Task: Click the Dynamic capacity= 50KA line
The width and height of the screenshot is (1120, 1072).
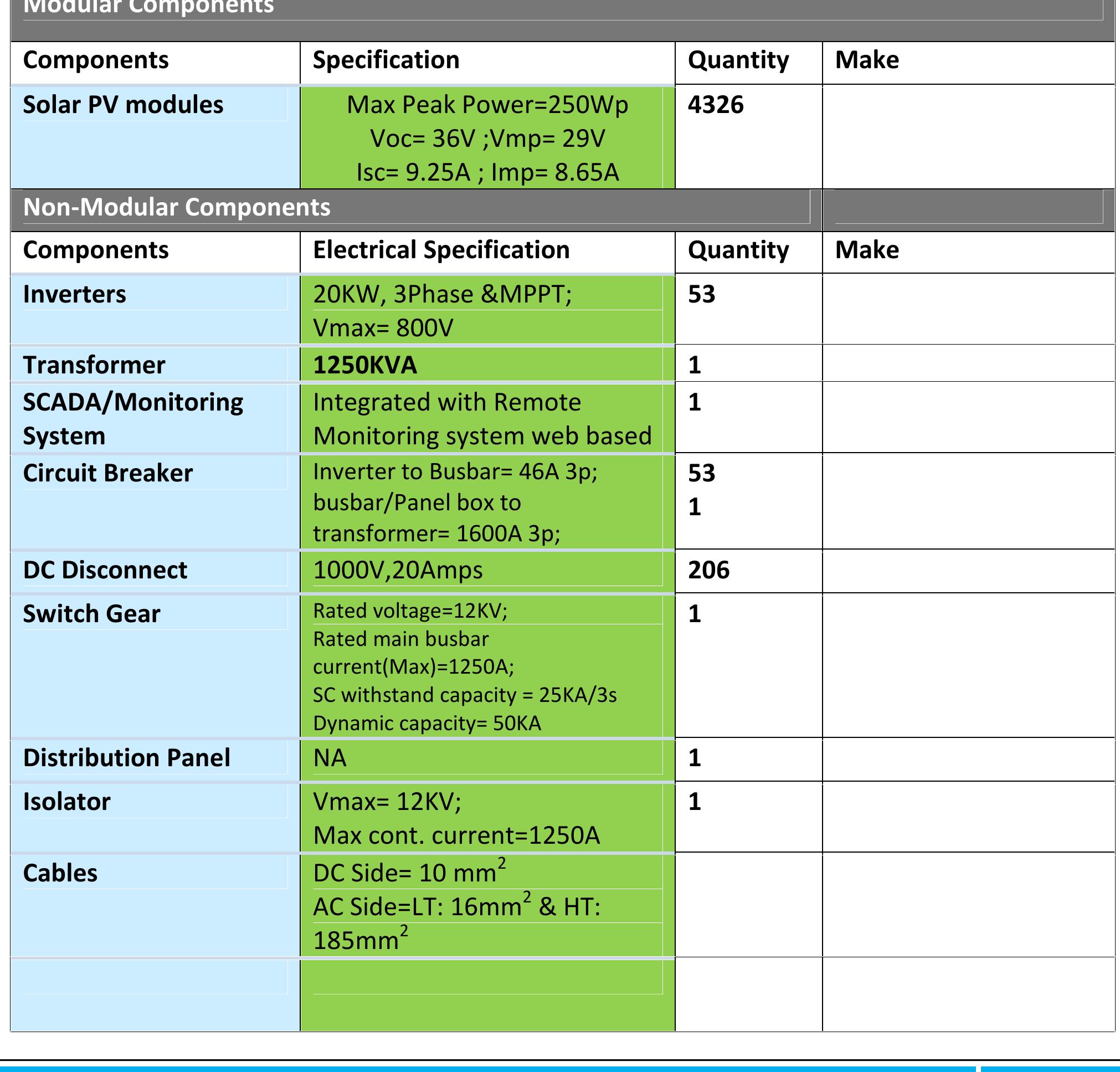Action: pos(427,724)
